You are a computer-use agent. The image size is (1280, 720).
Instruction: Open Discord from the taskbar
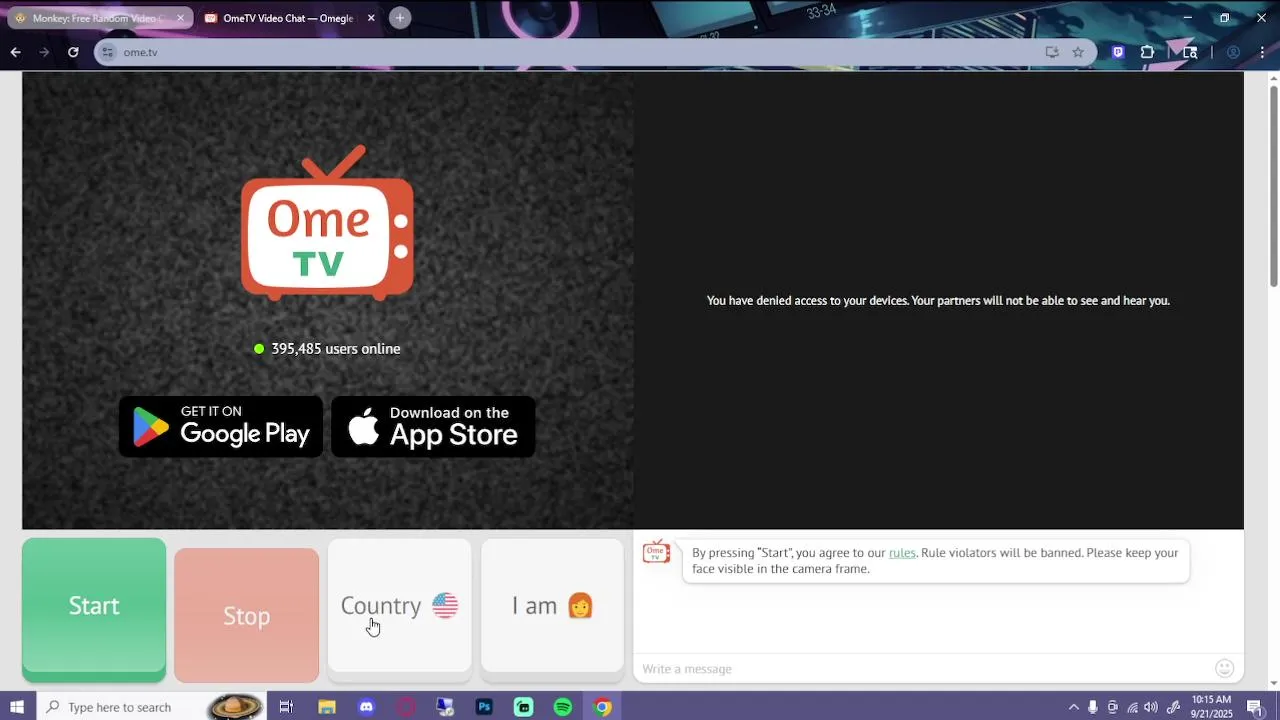[366, 707]
